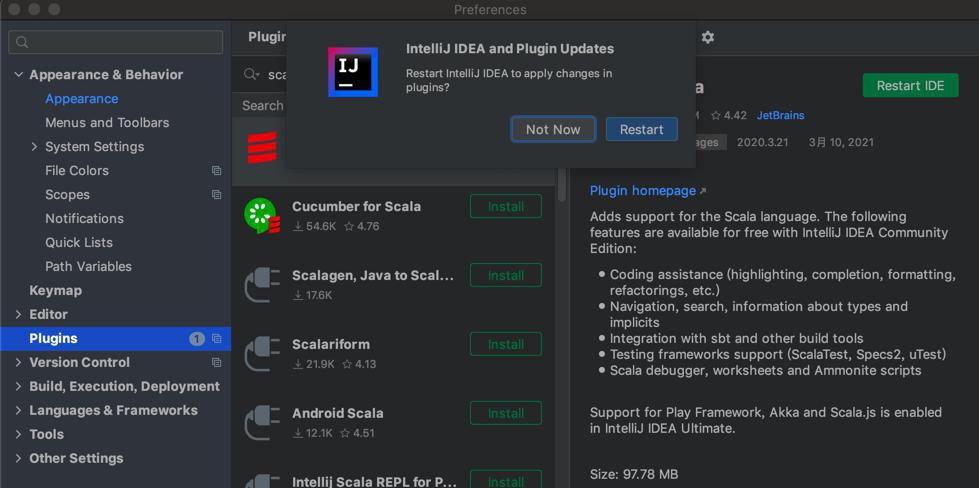Click the Android Scala plug icon
Image resolution: width=979 pixels, height=488 pixels.
coord(262,422)
